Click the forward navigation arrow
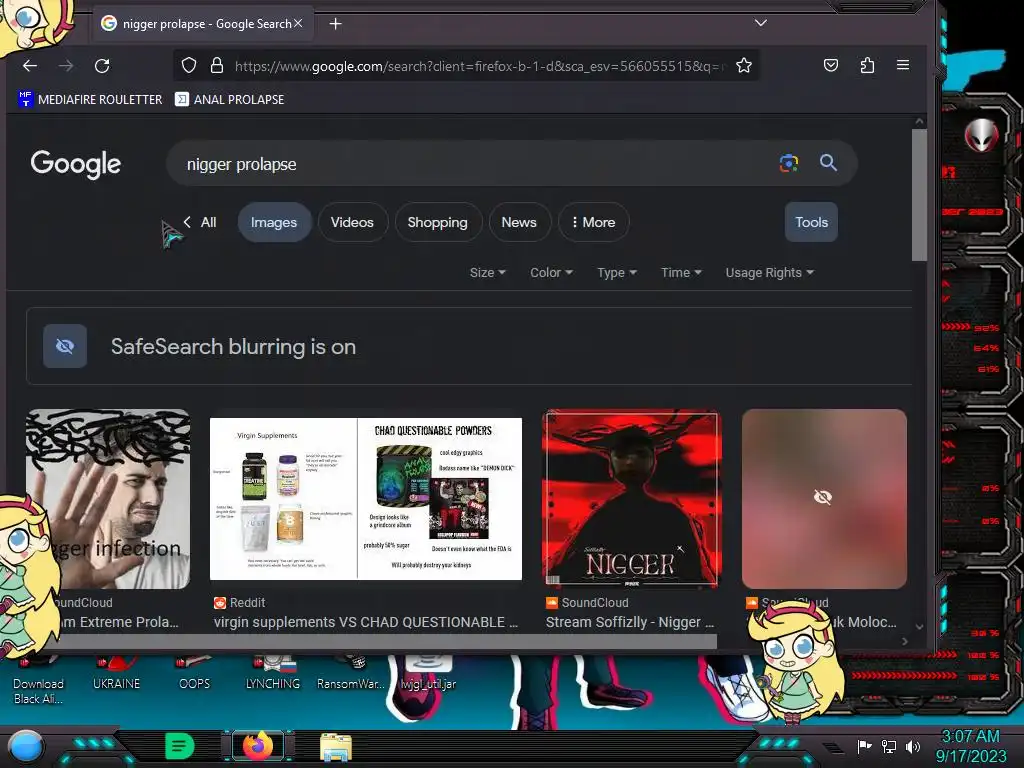The width and height of the screenshot is (1024, 768). [66, 65]
